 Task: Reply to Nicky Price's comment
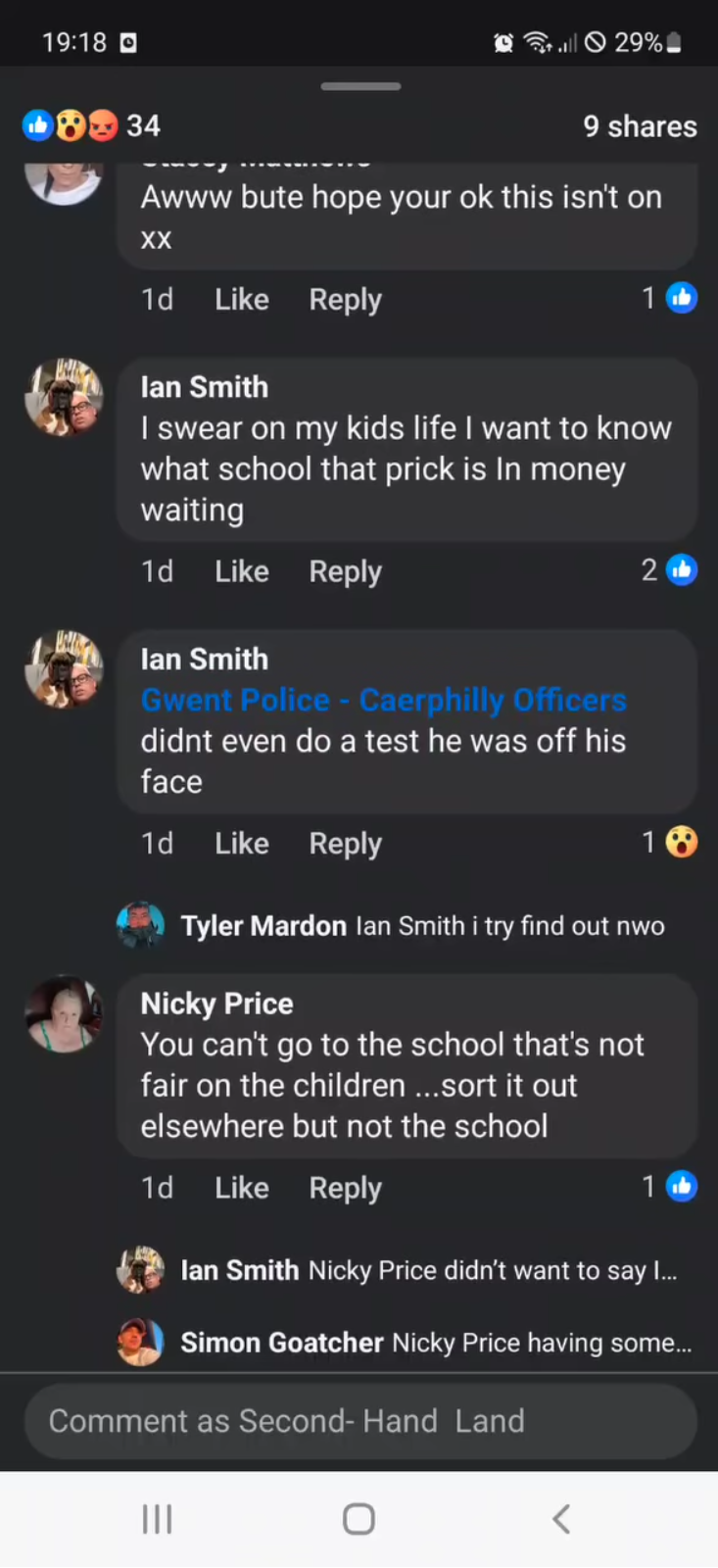tap(345, 1188)
